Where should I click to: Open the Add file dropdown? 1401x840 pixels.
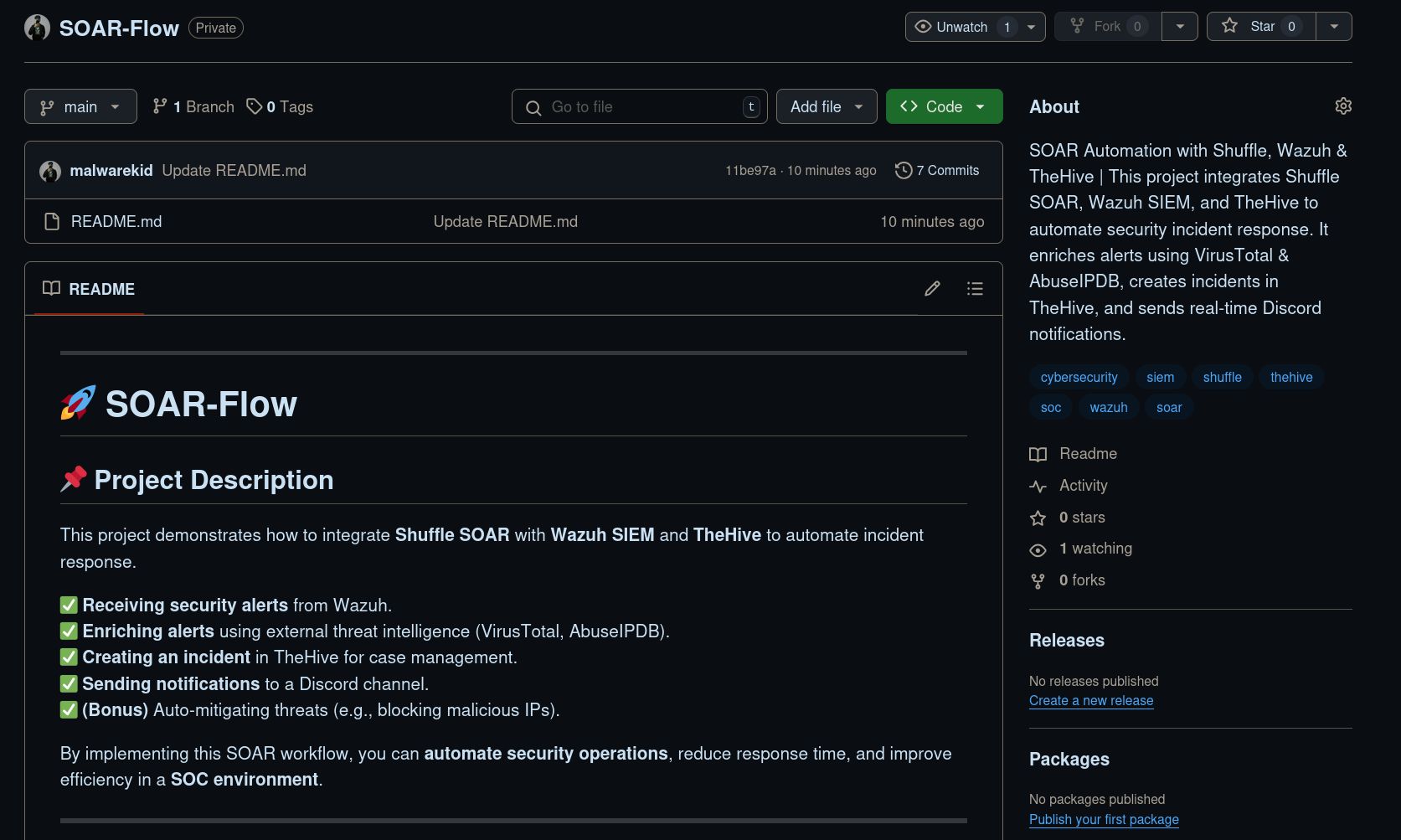(826, 106)
